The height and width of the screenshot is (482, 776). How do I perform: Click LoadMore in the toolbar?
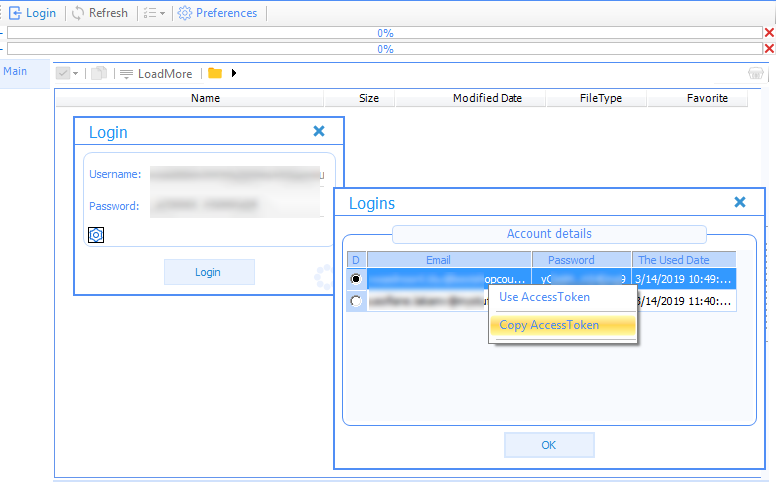tap(156, 74)
